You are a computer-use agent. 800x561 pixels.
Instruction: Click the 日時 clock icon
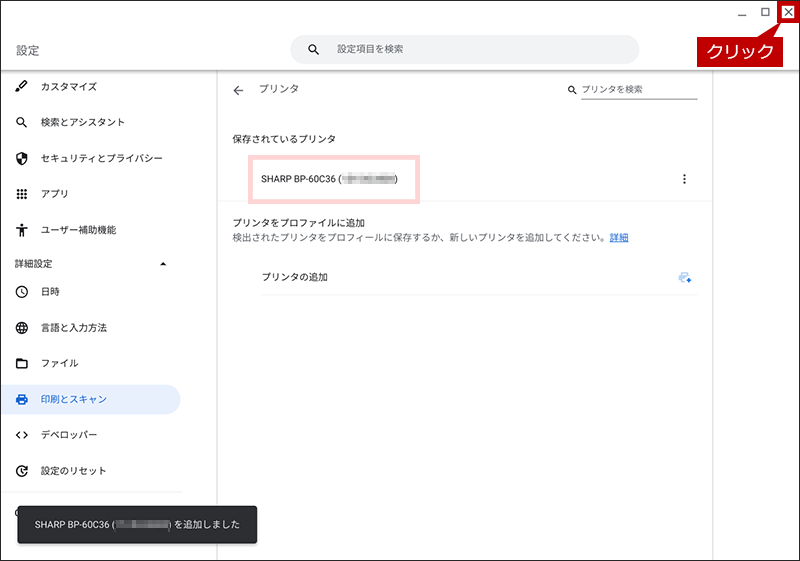point(21,292)
